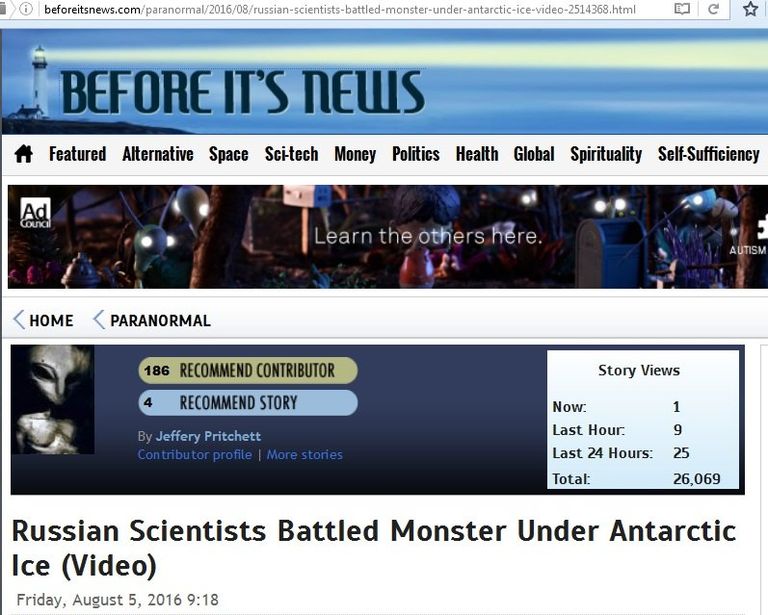Click the 'Now:' views label
Screen dimensions: 768x615
569,407
